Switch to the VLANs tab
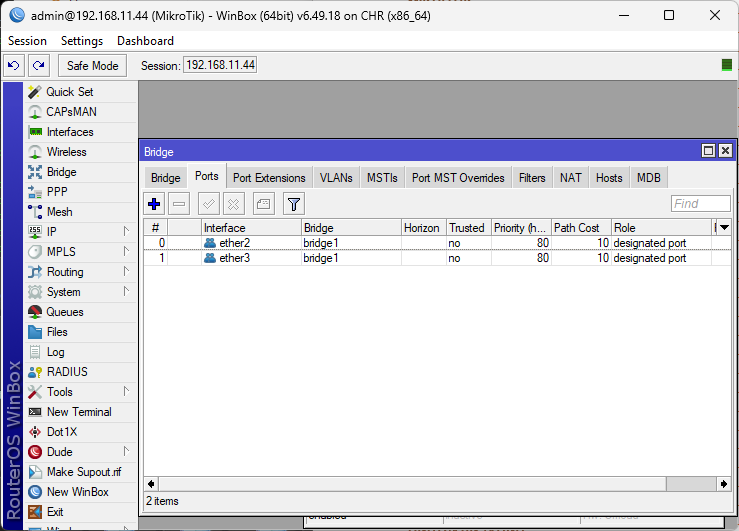 tap(336, 178)
